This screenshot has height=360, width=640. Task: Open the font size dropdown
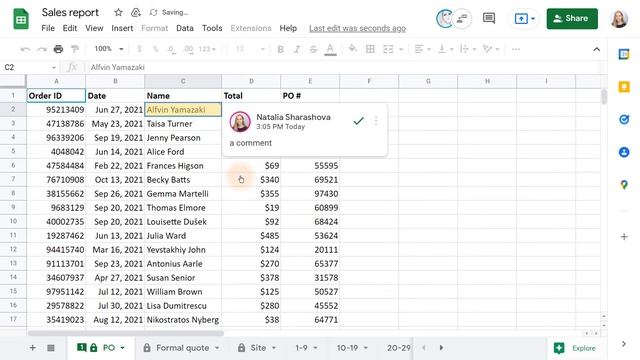(250, 49)
